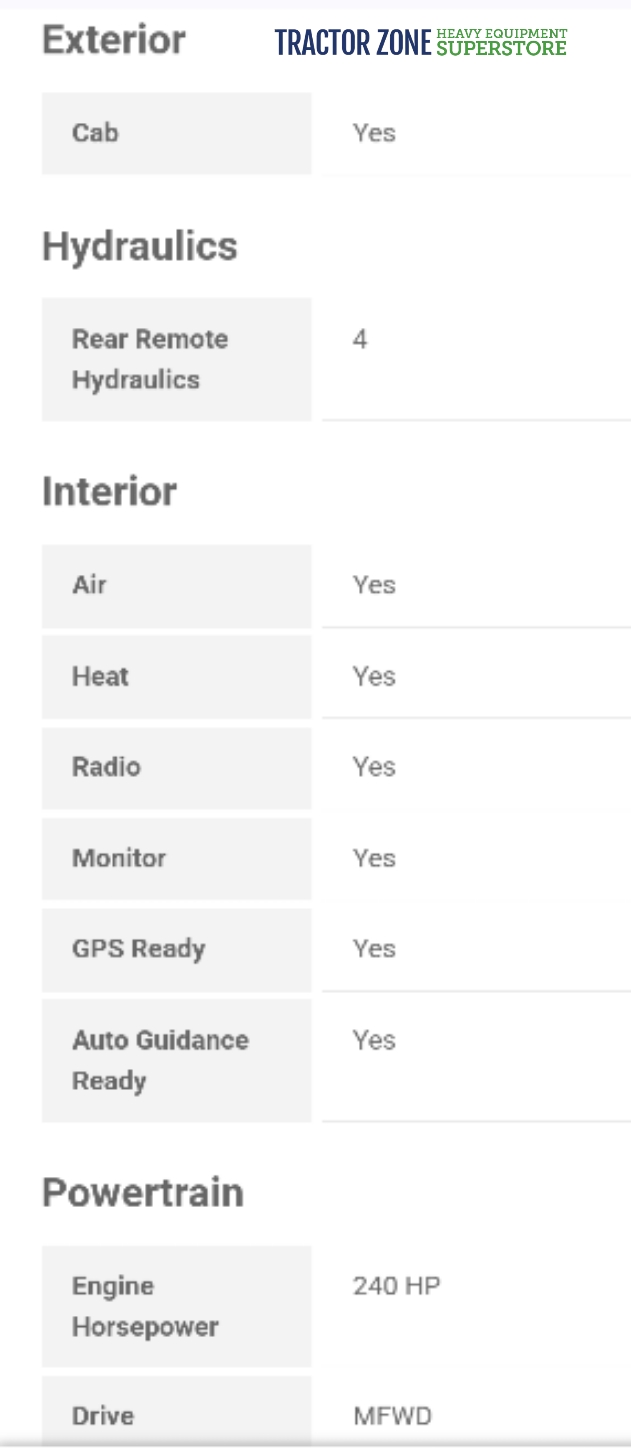This screenshot has width=631, height=1451.
Task: Select the Hydraulics section heading
Action: (140, 246)
